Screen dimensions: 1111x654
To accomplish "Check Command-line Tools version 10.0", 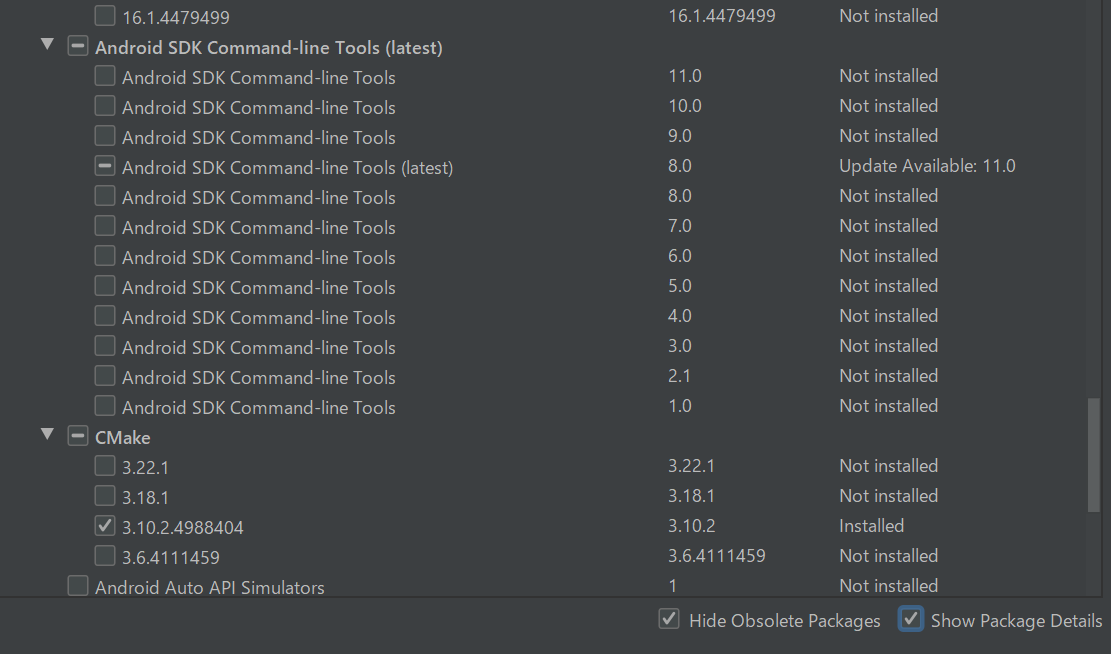I will [x=105, y=106].
